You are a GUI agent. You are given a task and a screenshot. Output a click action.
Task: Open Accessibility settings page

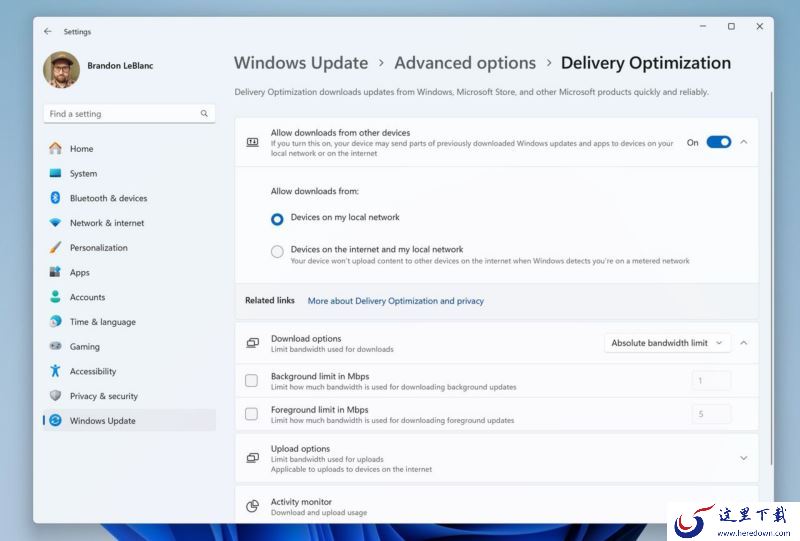click(x=130, y=371)
